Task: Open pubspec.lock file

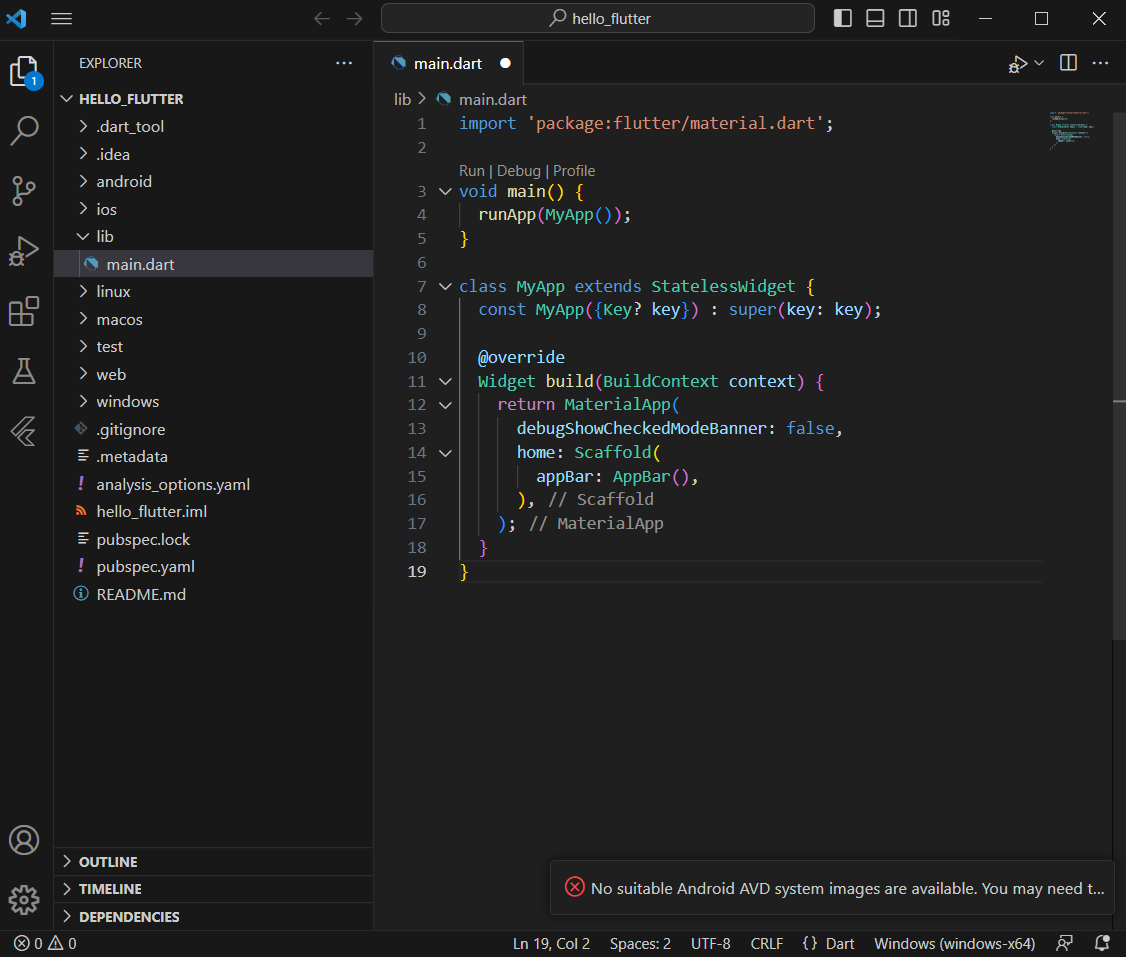Action: click(x=213, y=539)
